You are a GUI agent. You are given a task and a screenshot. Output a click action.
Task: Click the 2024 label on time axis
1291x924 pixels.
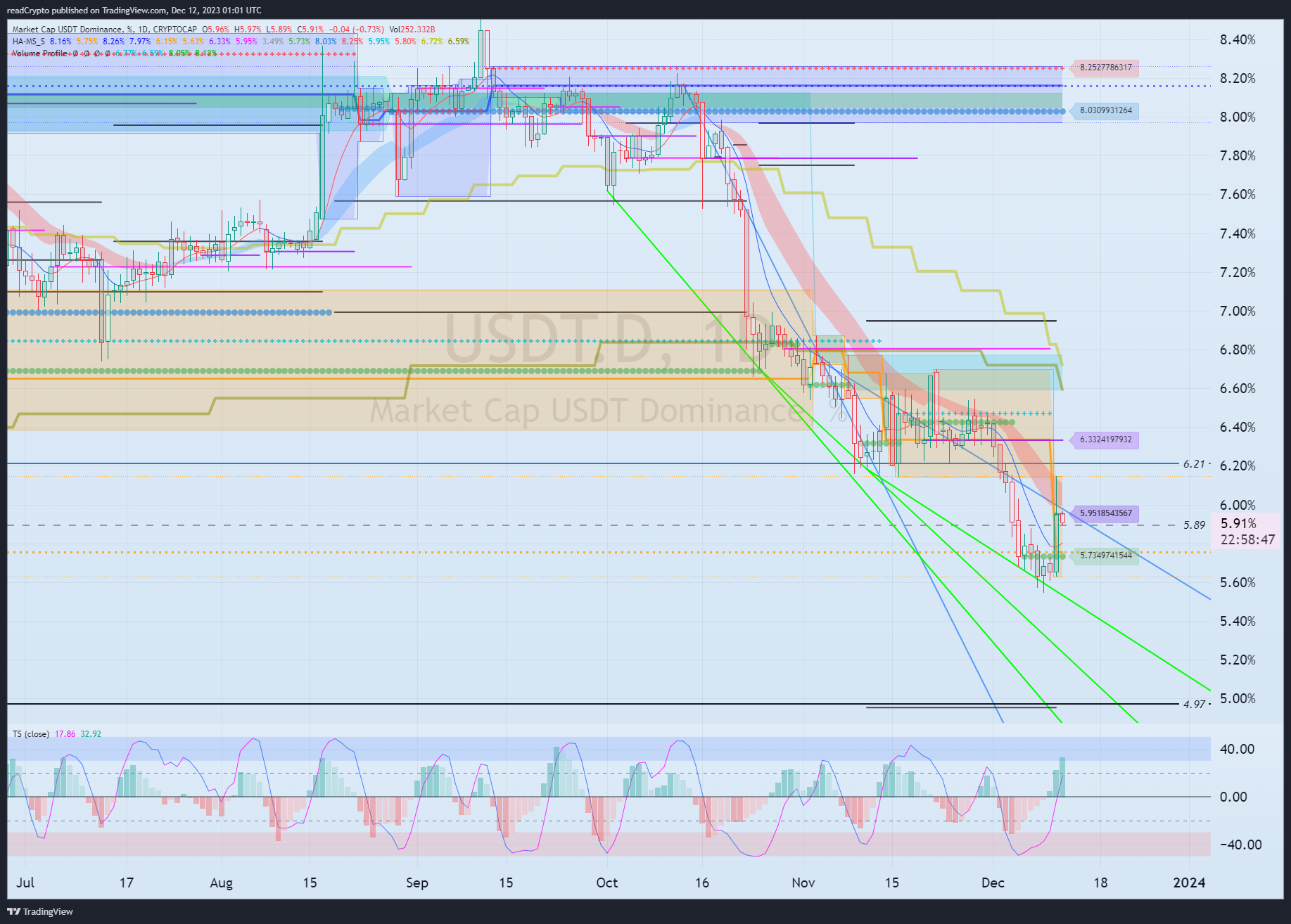click(x=1189, y=883)
